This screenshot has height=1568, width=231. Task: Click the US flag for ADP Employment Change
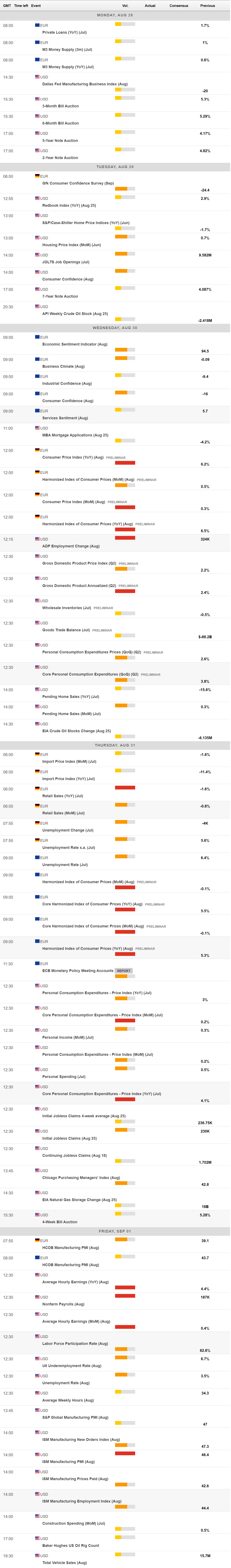coord(37,539)
